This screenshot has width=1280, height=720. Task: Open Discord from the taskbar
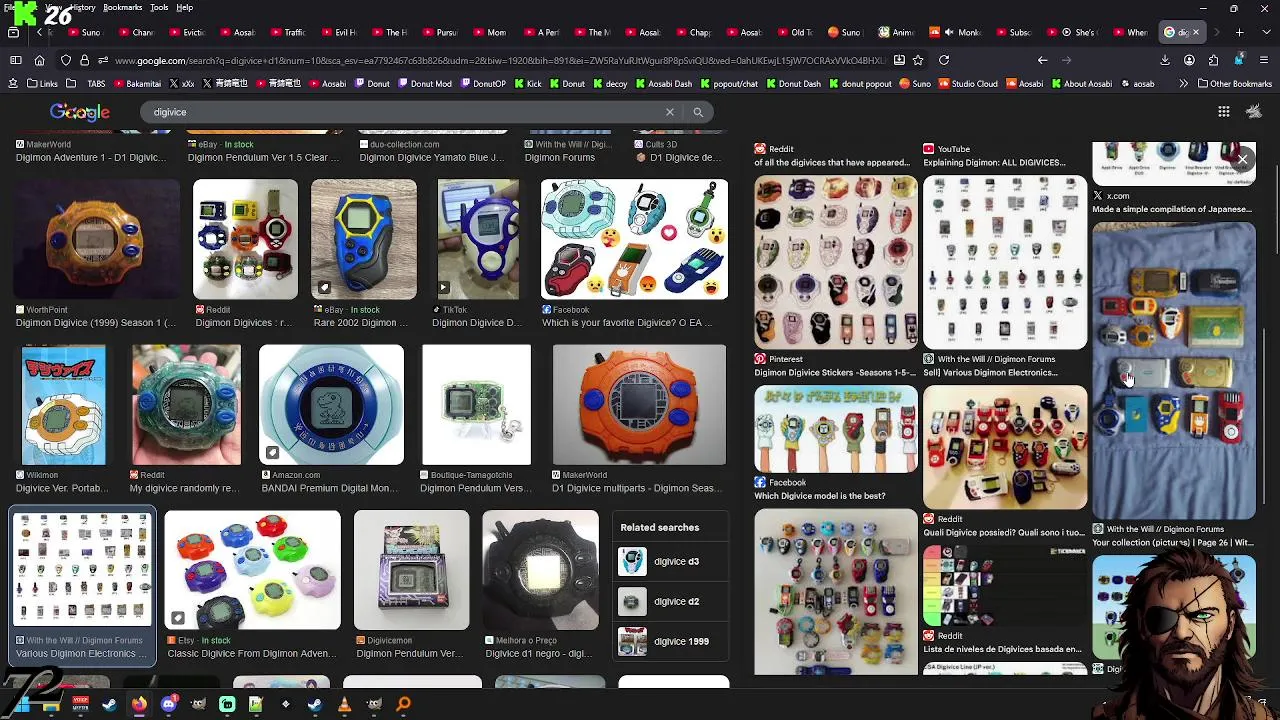[168, 705]
